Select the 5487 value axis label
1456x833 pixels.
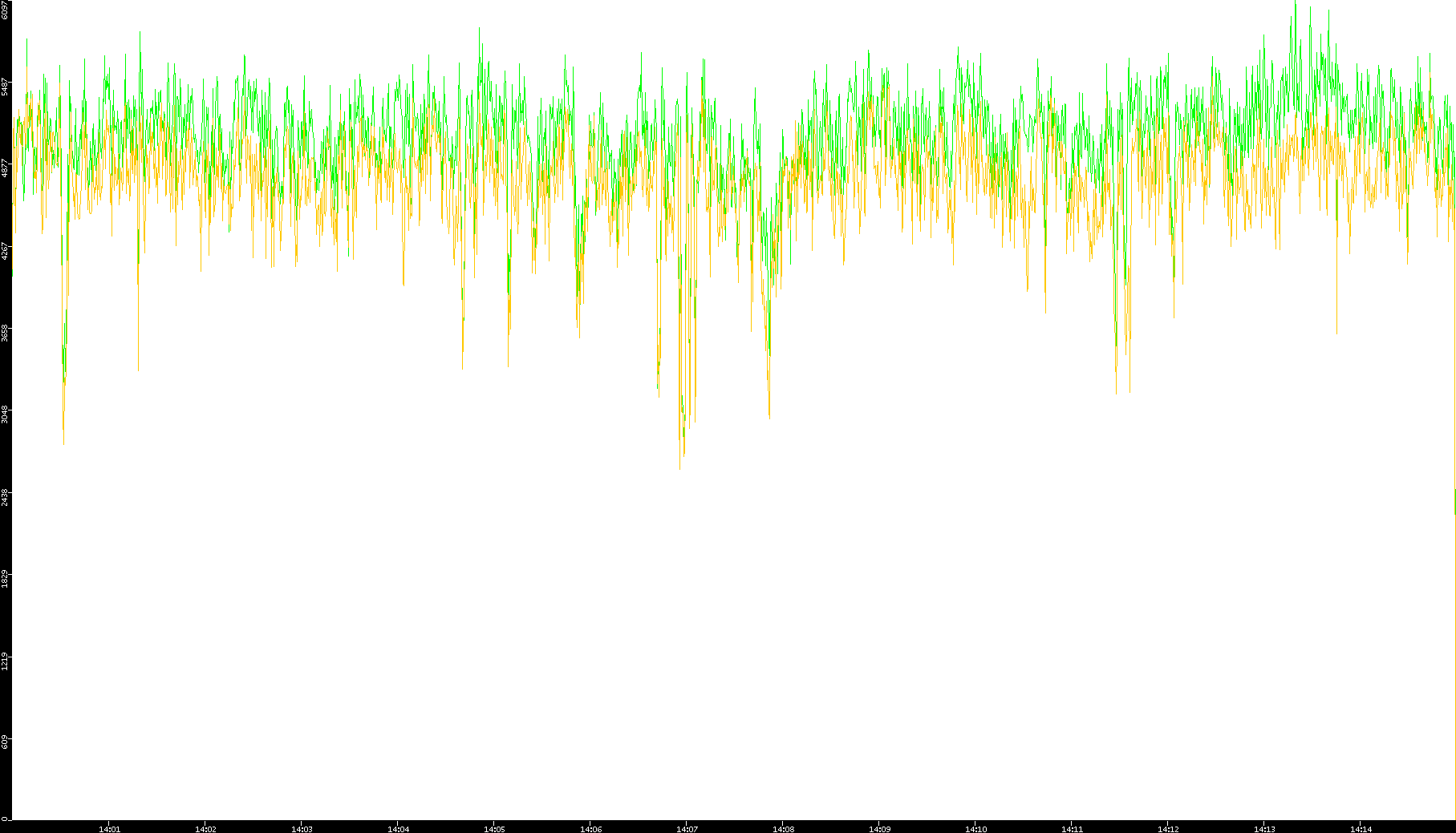pos(5,87)
